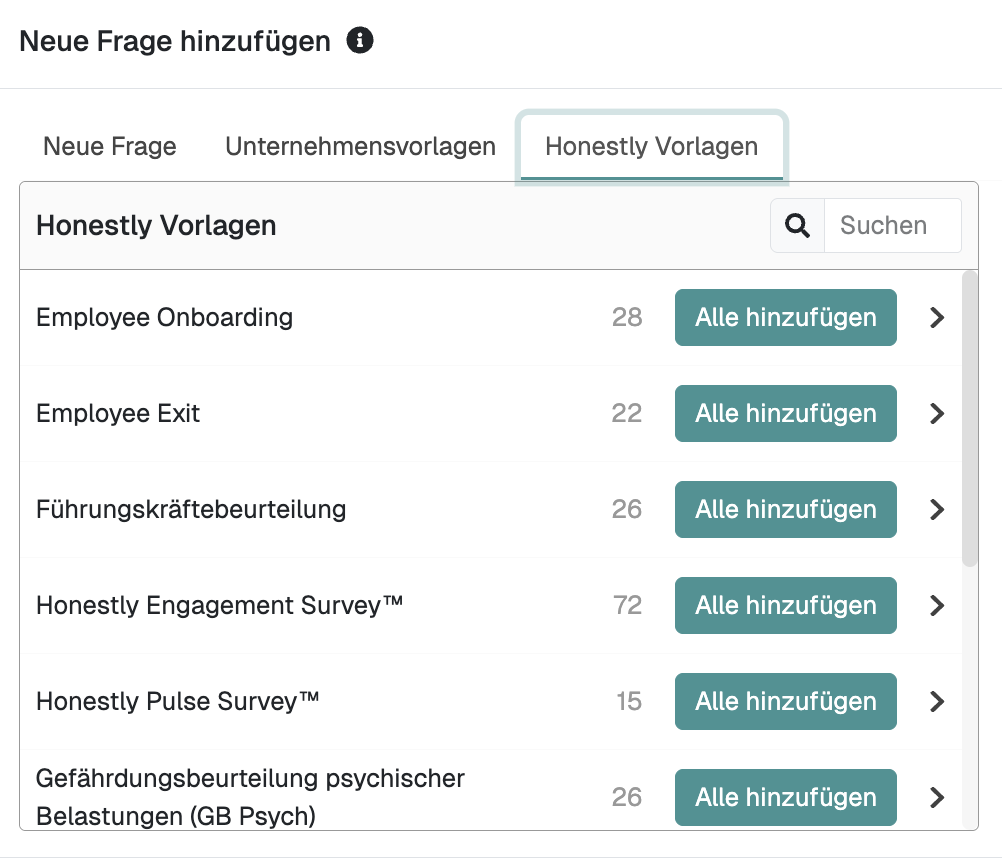Viewport: 1002px width, 862px height.
Task: Add all Employee Exit questions
Action: [785, 413]
